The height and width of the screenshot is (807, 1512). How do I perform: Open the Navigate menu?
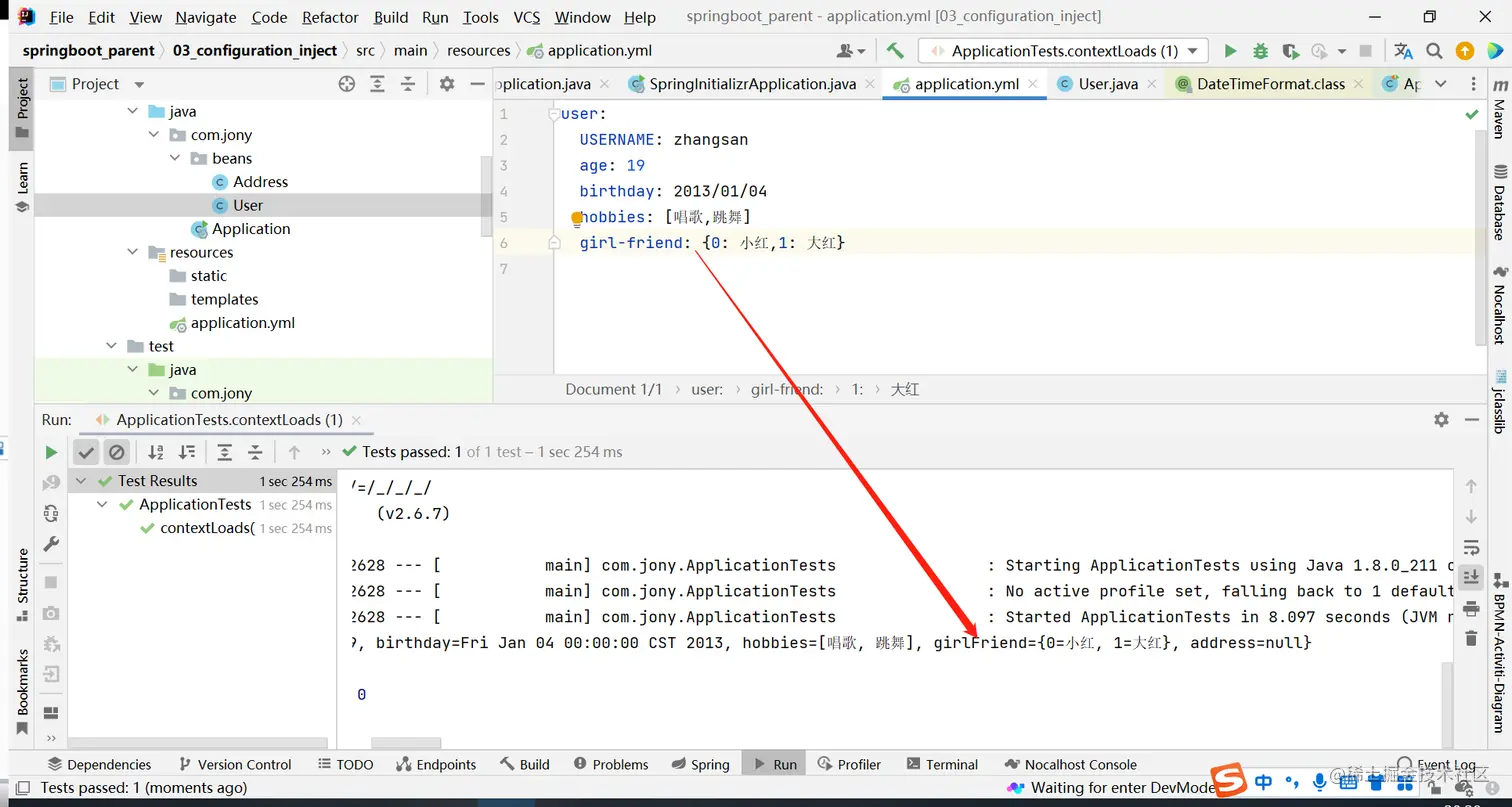click(206, 17)
